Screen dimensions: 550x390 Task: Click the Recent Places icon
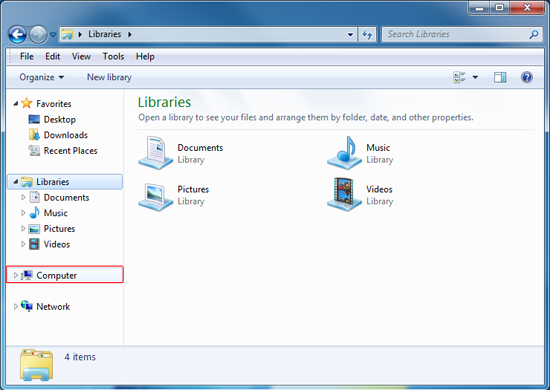(34, 150)
